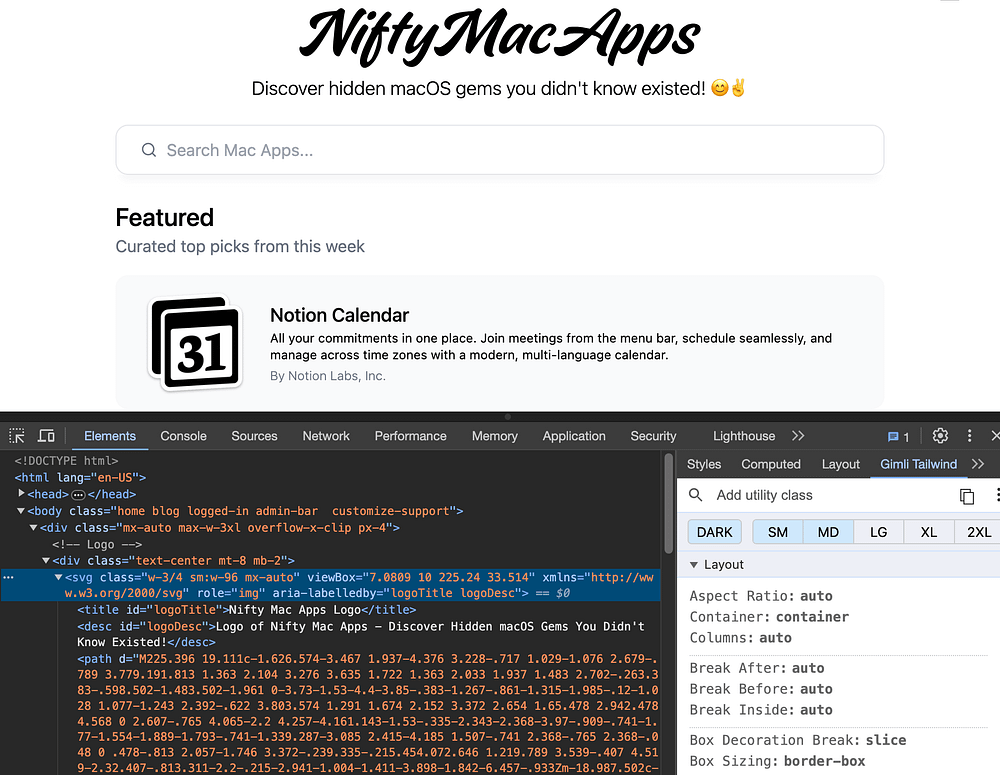The image size is (1000, 775).
Task: Click the Box Decoration Break slice value
Action: click(x=885, y=740)
